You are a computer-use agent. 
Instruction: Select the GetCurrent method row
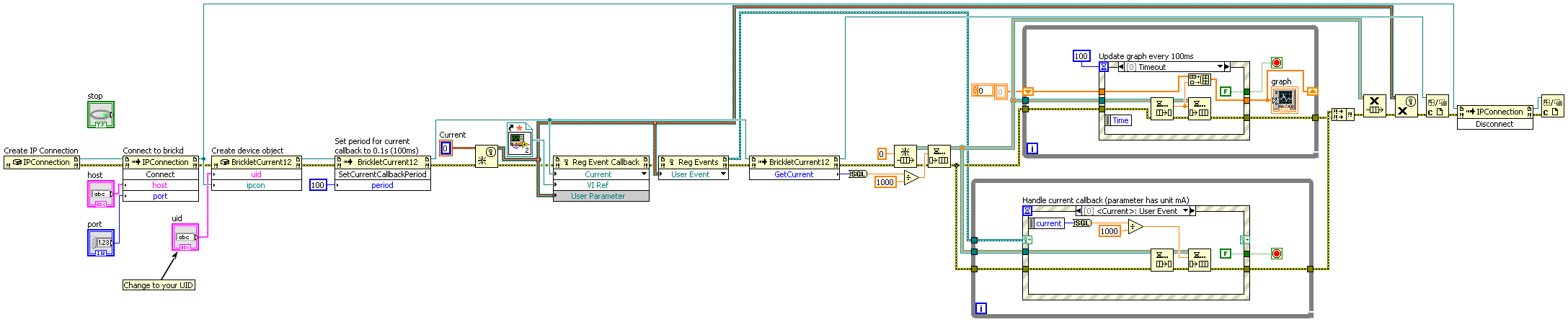click(794, 174)
